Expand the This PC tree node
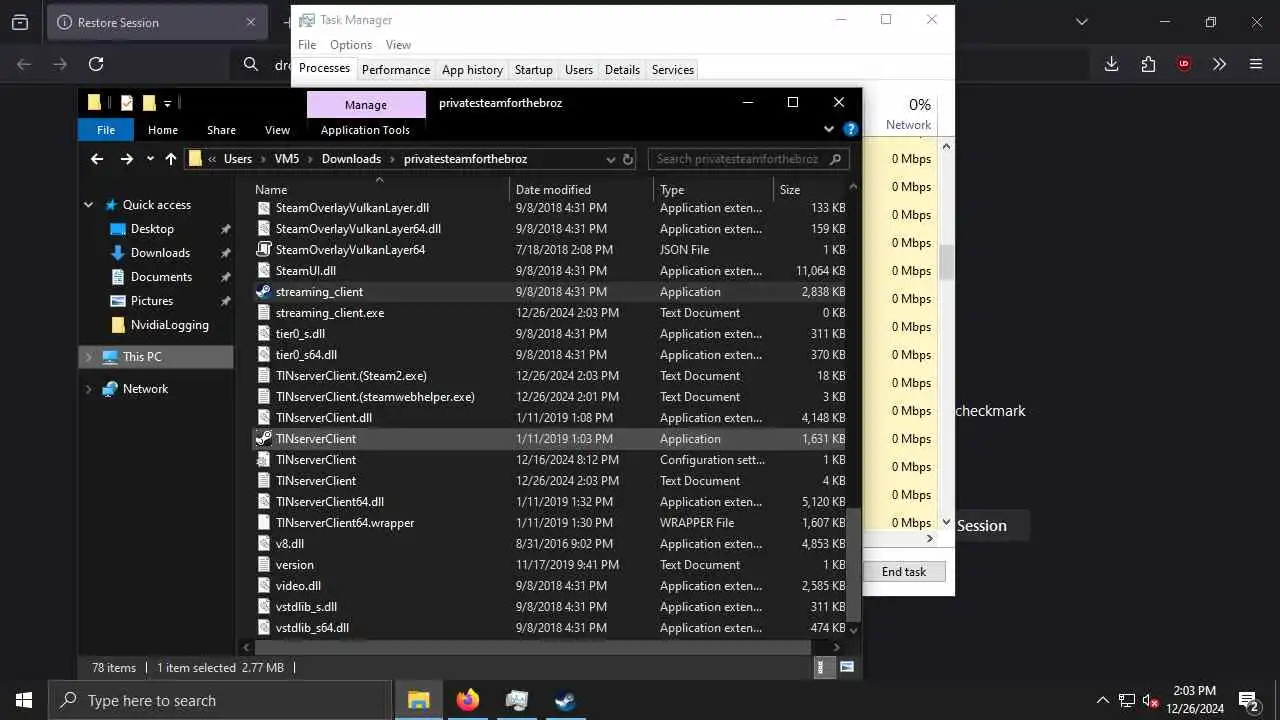Screen dimensions: 1280x720 click(88, 357)
